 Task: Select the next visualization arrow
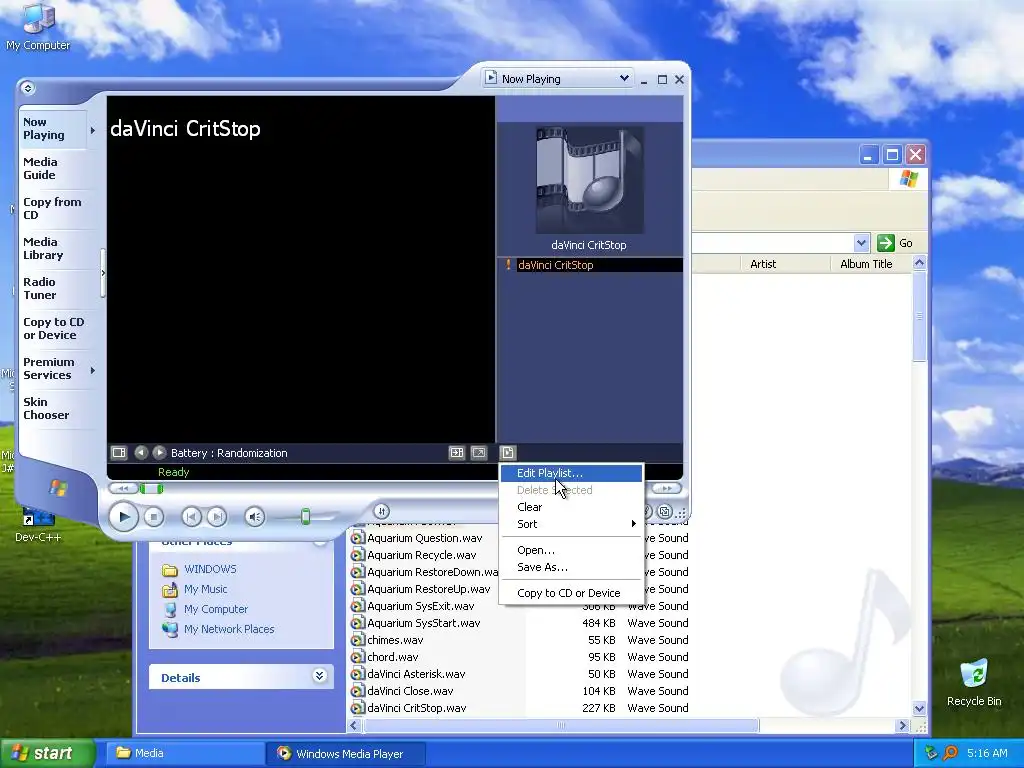(159, 453)
